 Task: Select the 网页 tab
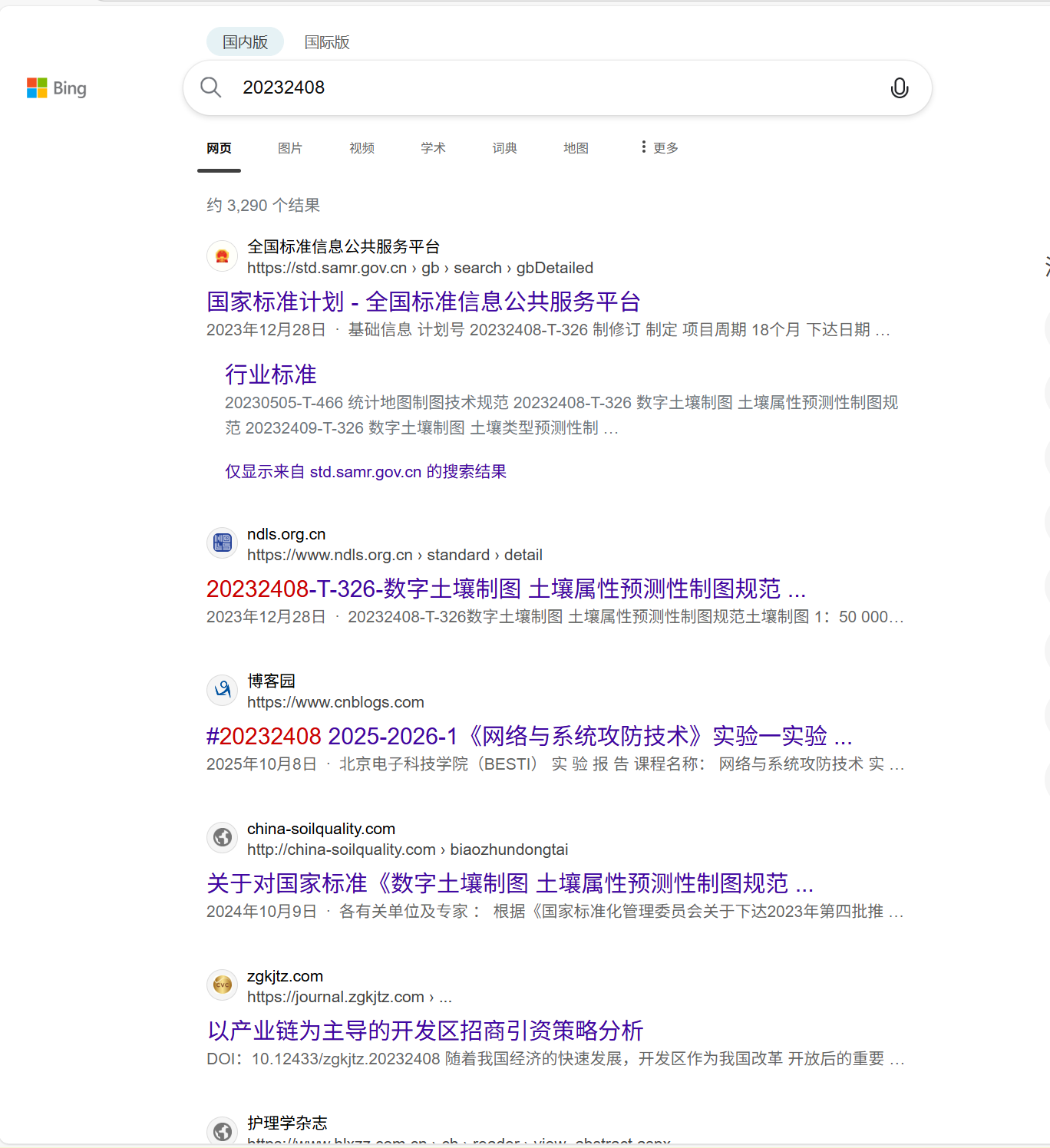(x=219, y=148)
